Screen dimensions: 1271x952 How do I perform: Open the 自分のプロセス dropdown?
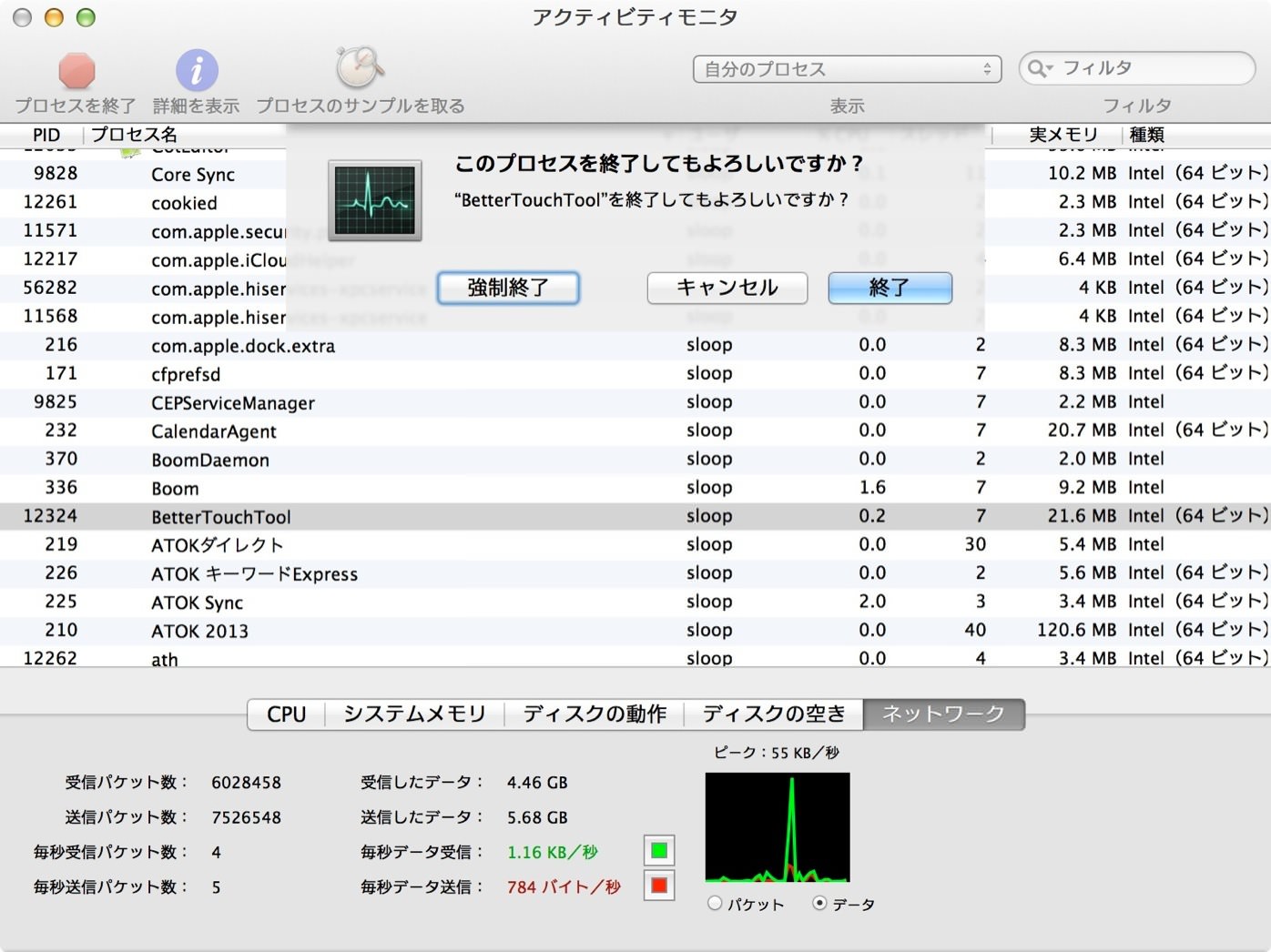click(x=847, y=69)
